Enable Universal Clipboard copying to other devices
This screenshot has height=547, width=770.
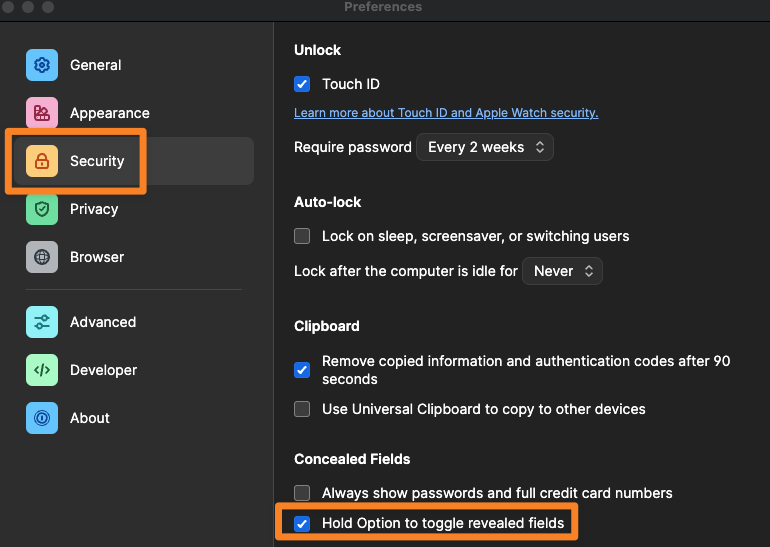[302, 409]
